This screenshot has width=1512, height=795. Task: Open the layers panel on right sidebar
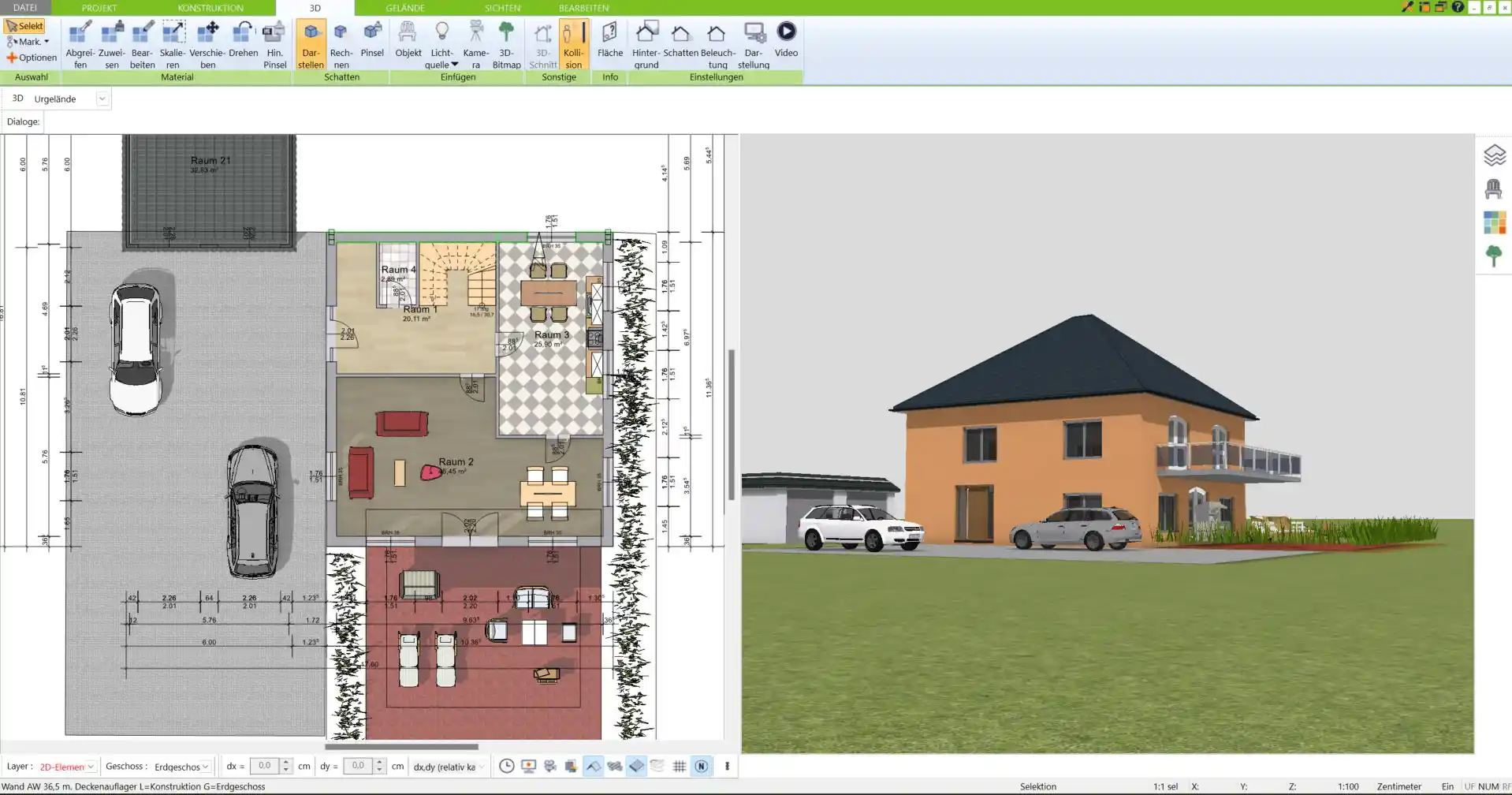click(x=1494, y=155)
